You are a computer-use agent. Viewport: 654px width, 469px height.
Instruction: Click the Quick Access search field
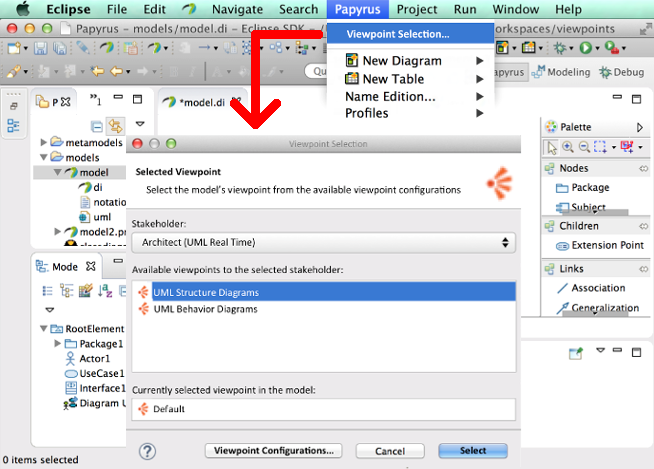316,71
